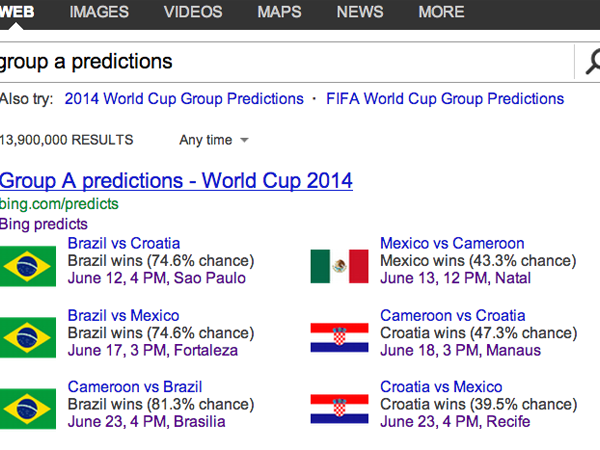Open the Brazil vs Croatia match link
This screenshot has height=450, width=600.
click(124, 243)
